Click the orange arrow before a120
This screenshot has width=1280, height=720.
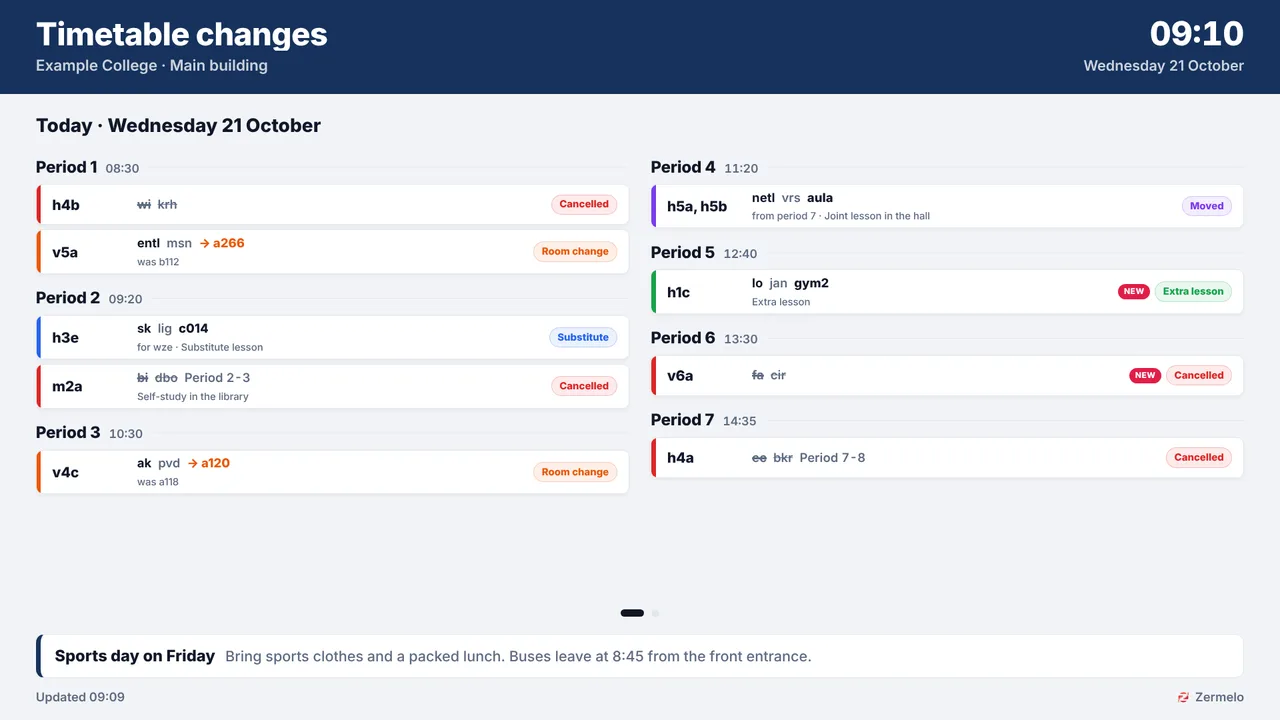192,463
